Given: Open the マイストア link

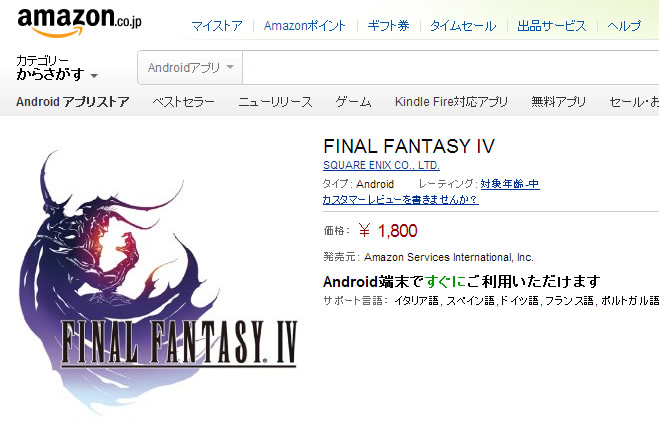Looking at the screenshot, I should pos(217,26).
